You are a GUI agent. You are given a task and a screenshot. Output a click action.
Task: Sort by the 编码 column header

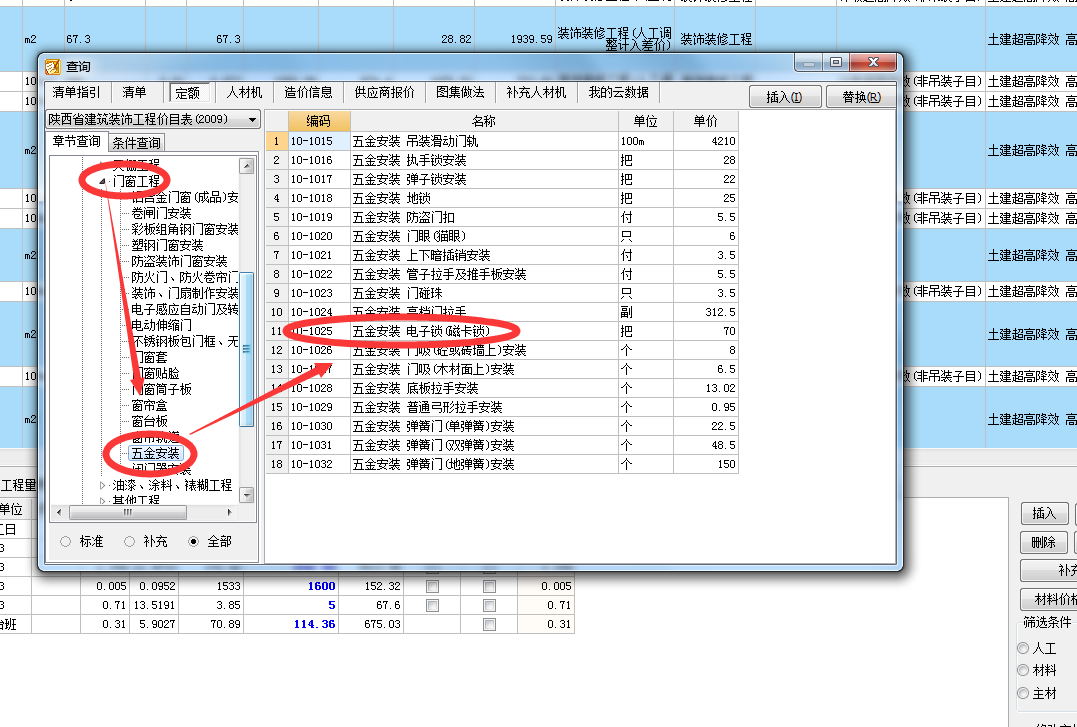(319, 121)
